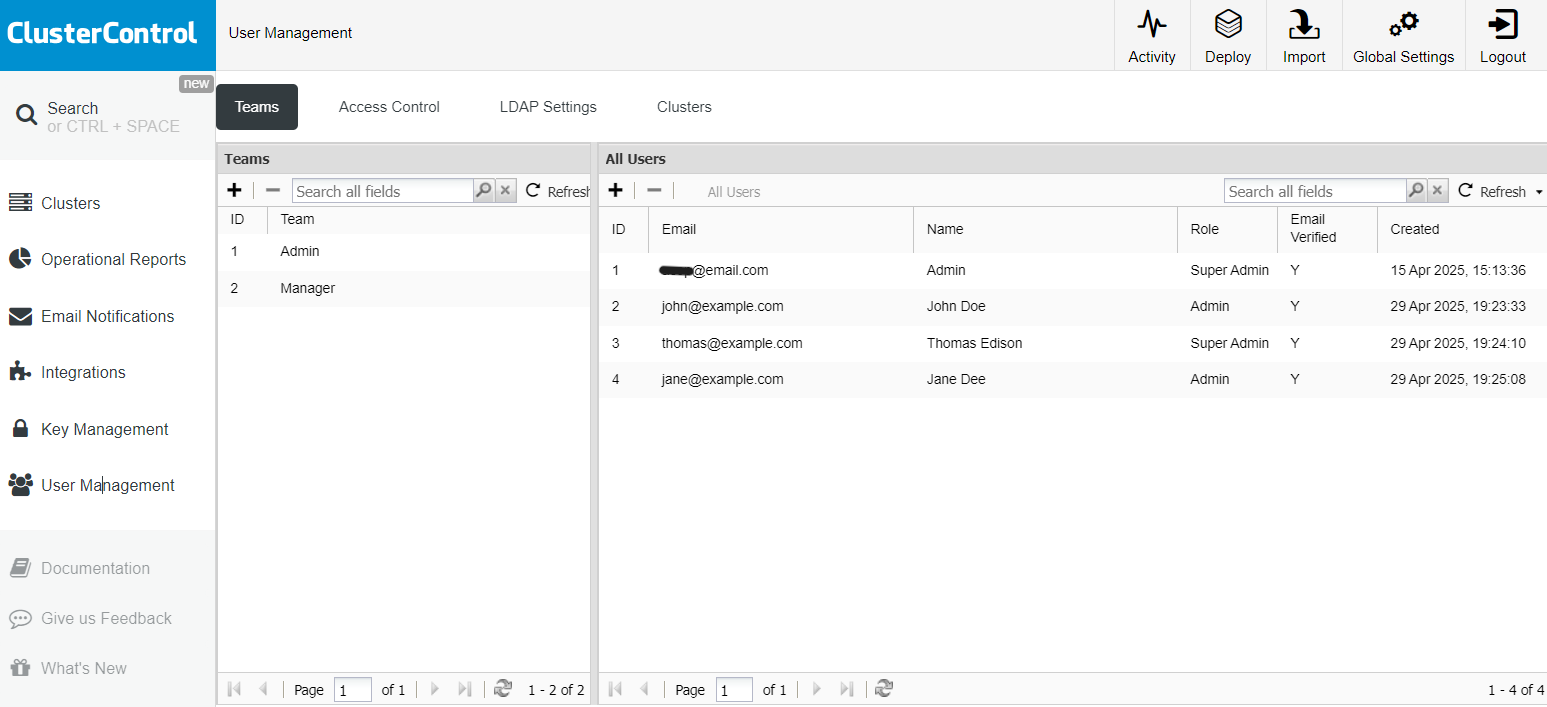The height and width of the screenshot is (707, 1547).
Task: Switch to the Access Control tab
Action: [x=389, y=106]
